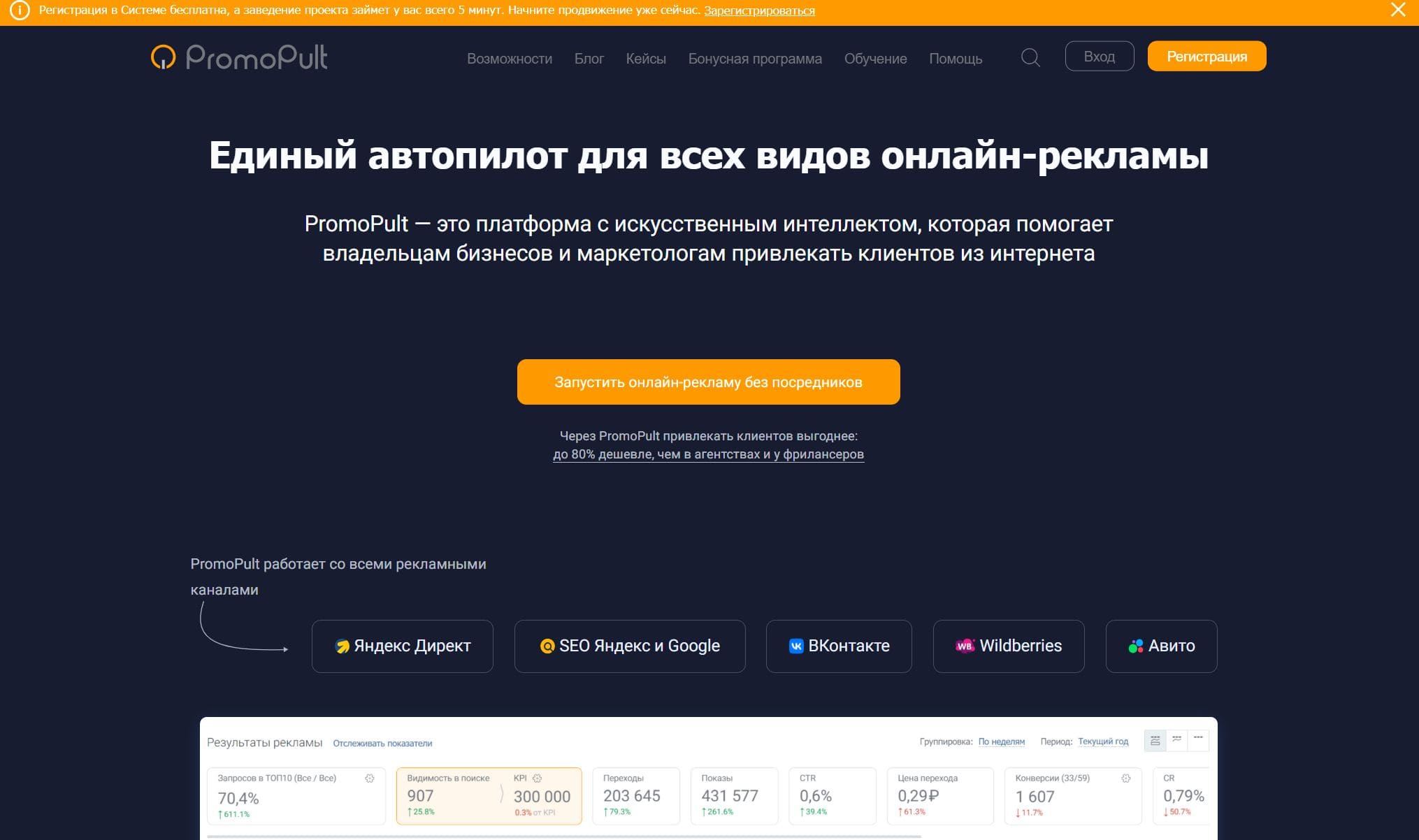
Task: Open Группировка По неделям dropdown
Action: [1001, 742]
